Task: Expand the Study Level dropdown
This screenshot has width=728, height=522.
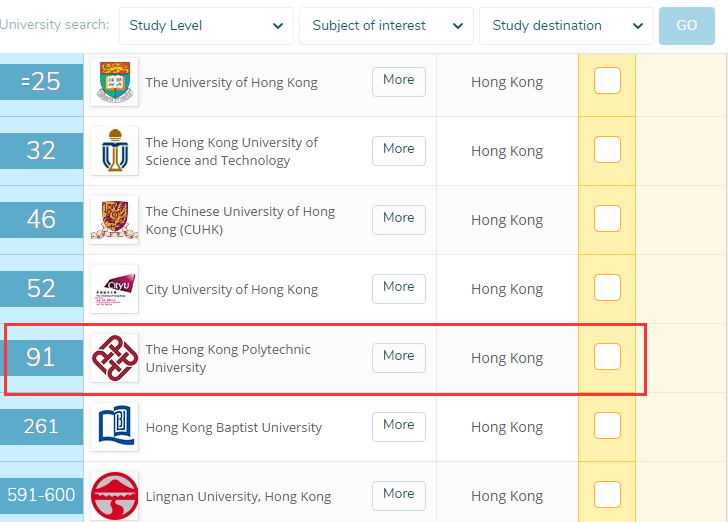Action: coord(206,26)
